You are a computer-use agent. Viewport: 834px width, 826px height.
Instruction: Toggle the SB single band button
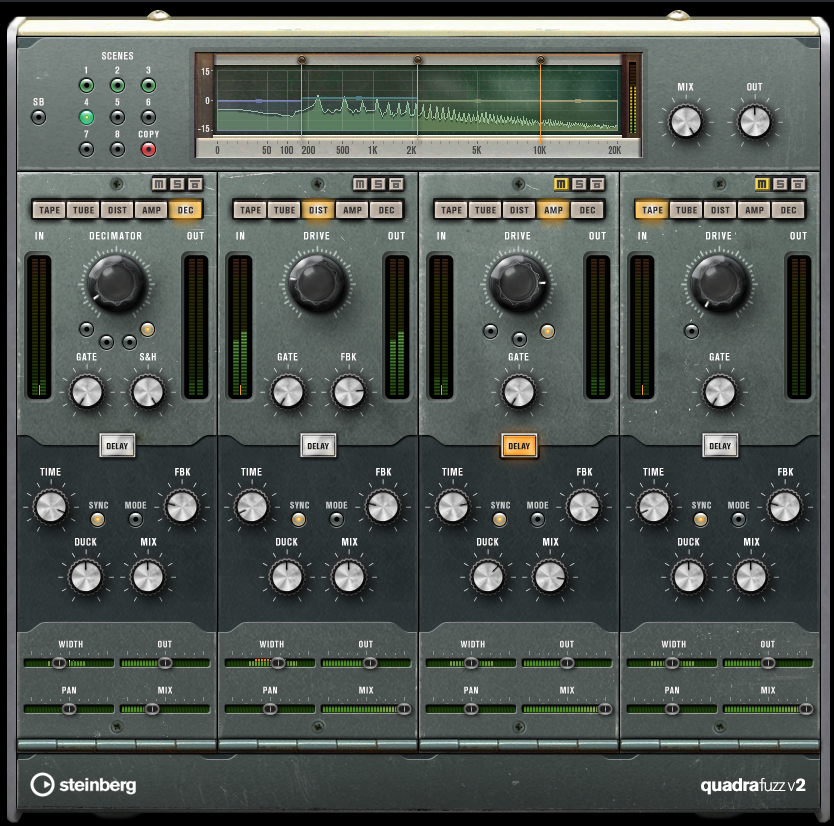38,117
